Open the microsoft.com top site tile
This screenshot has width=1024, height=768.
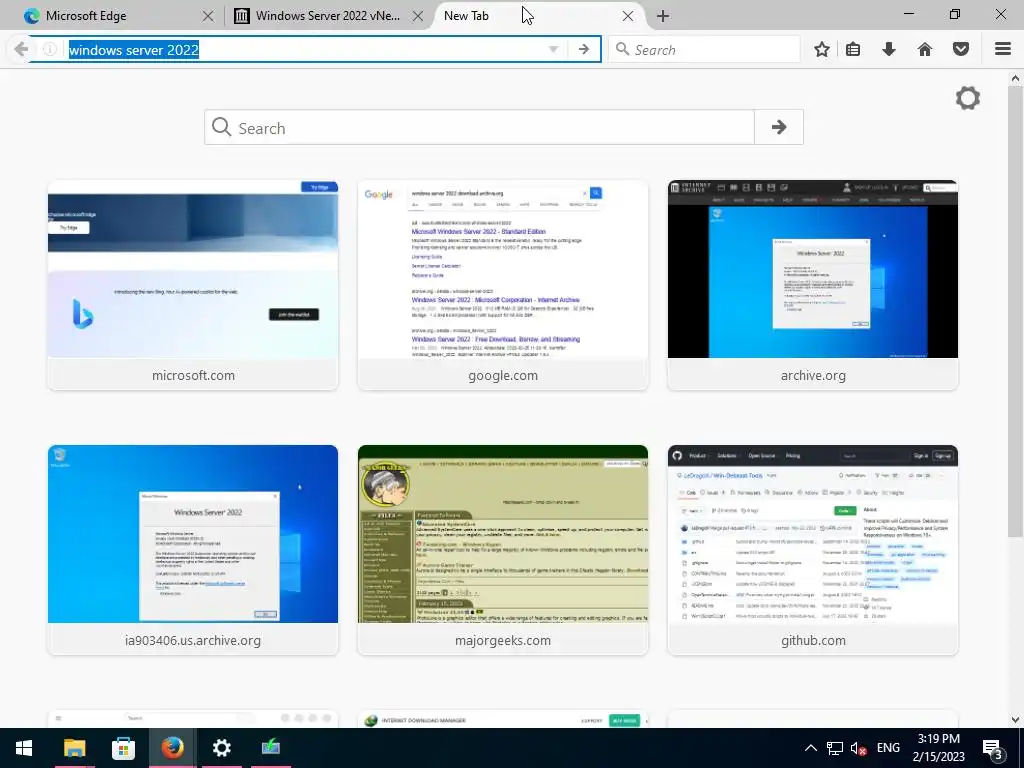tap(193, 285)
